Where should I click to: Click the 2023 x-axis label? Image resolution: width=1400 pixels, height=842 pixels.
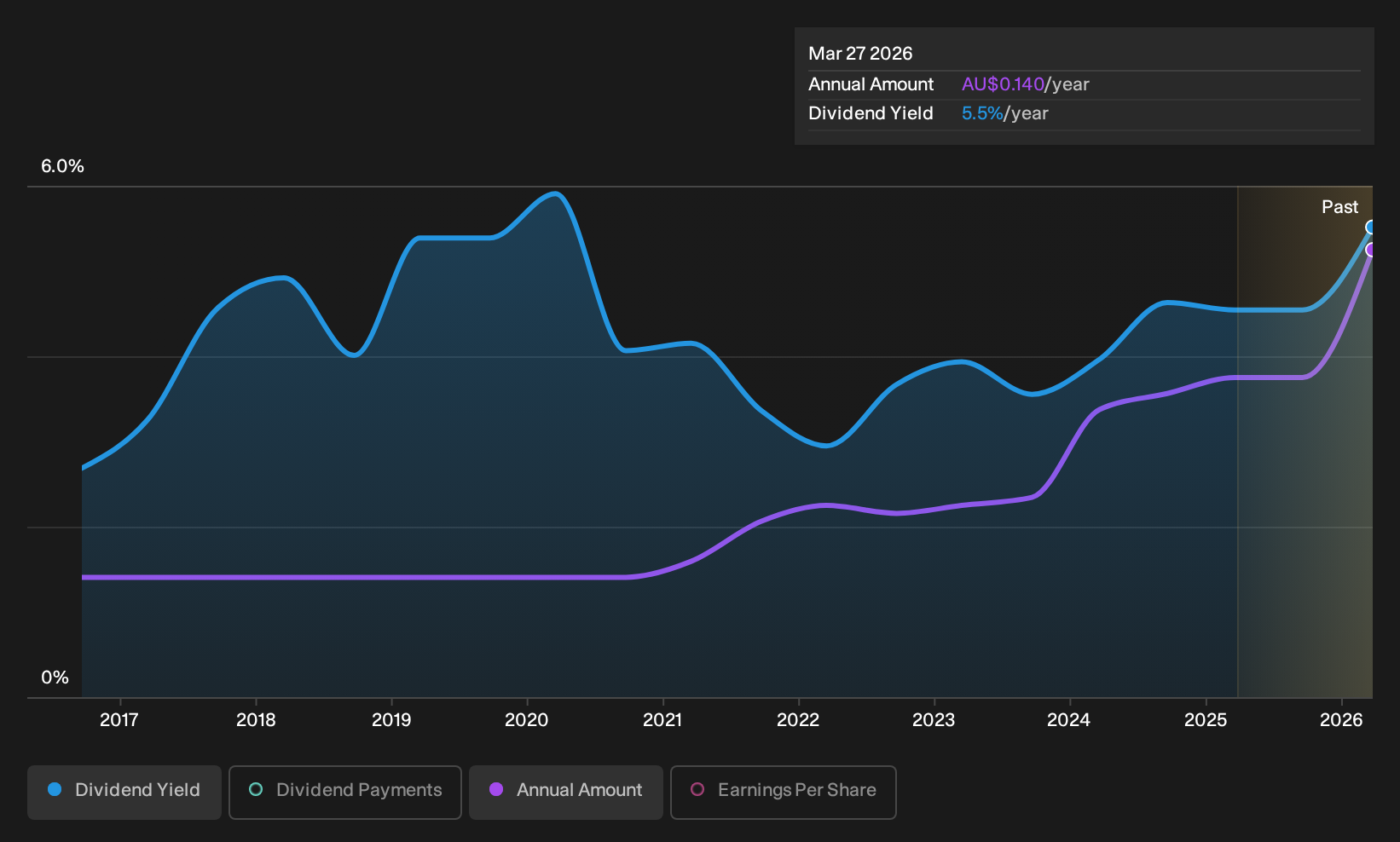coord(934,720)
